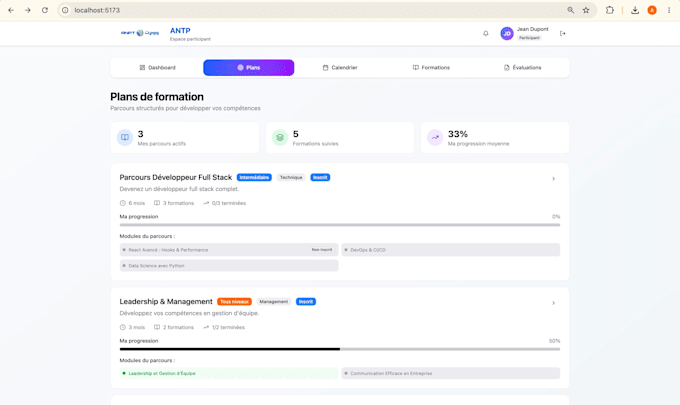Open browser downloads icon
Screen dimensions: 680x405
(x=635, y=10)
